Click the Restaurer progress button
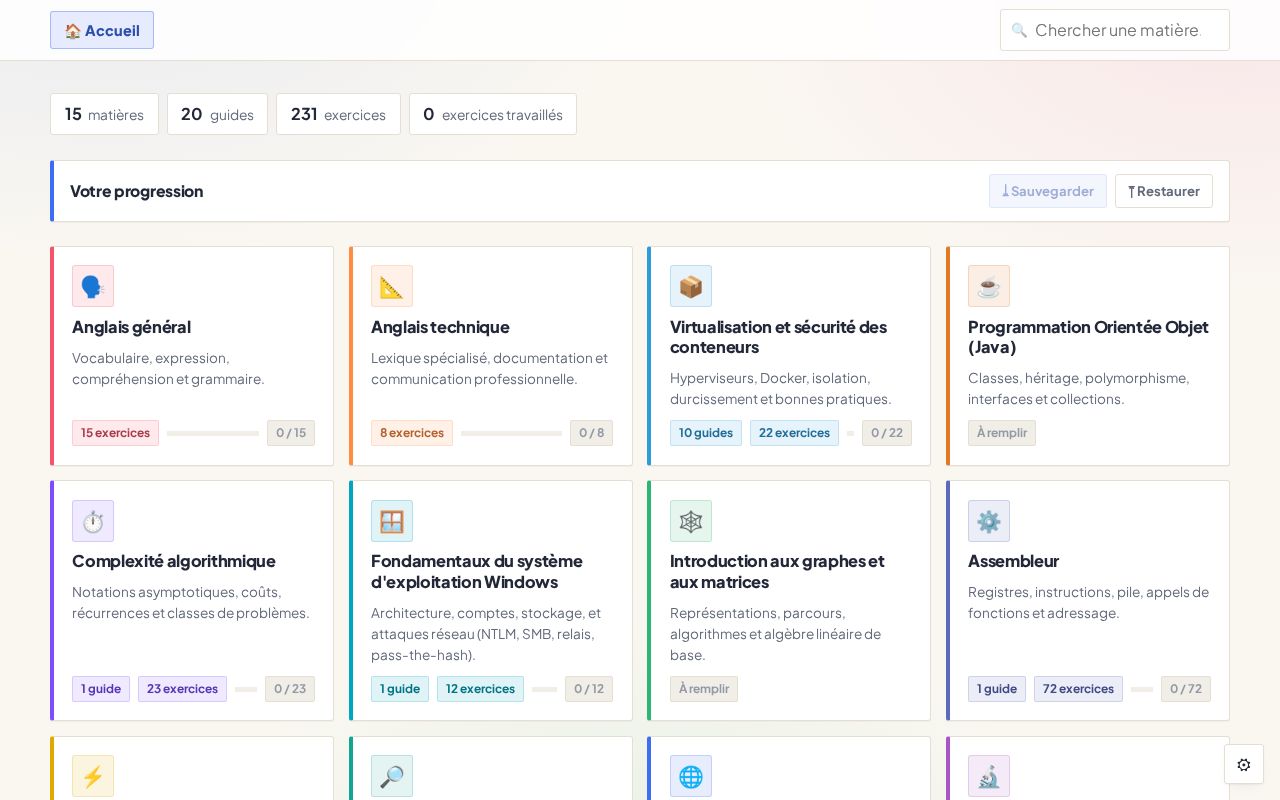The height and width of the screenshot is (800, 1280). click(1164, 191)
